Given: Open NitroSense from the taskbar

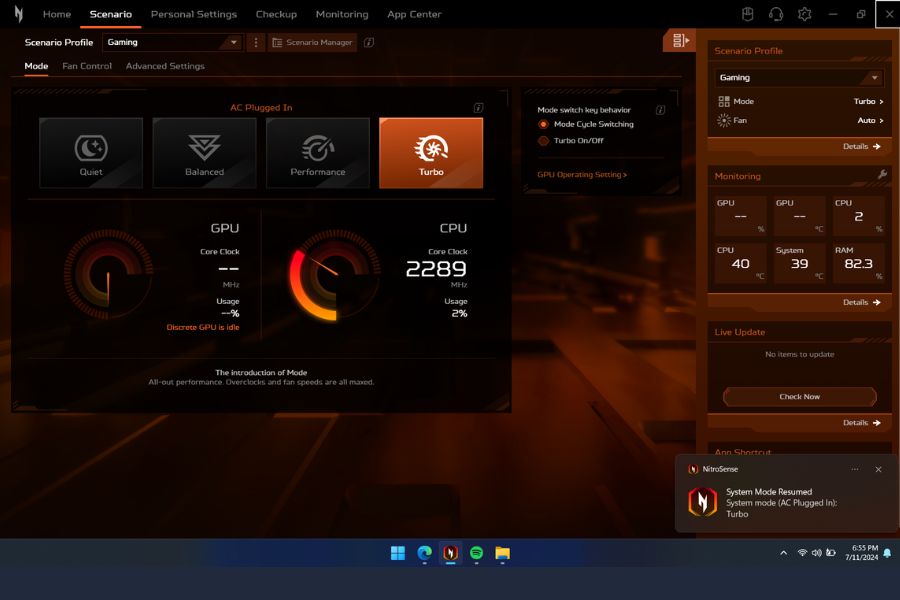Looking at the screenshot, I should [x=449, y=553].
